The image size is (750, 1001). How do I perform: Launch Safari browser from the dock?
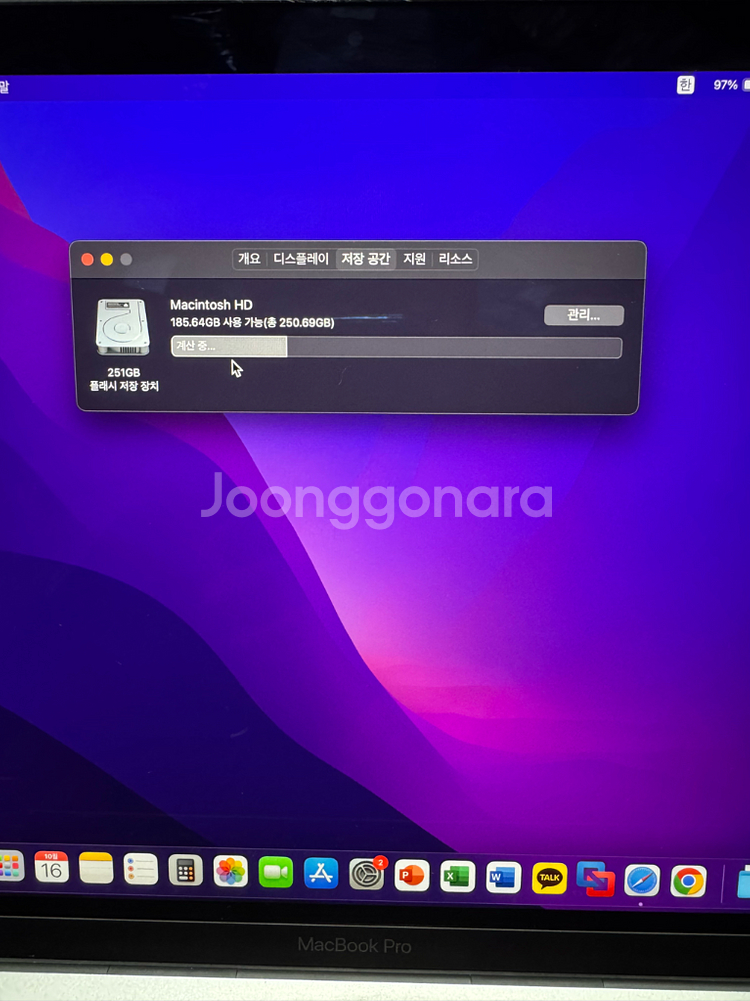pos(642,881)
